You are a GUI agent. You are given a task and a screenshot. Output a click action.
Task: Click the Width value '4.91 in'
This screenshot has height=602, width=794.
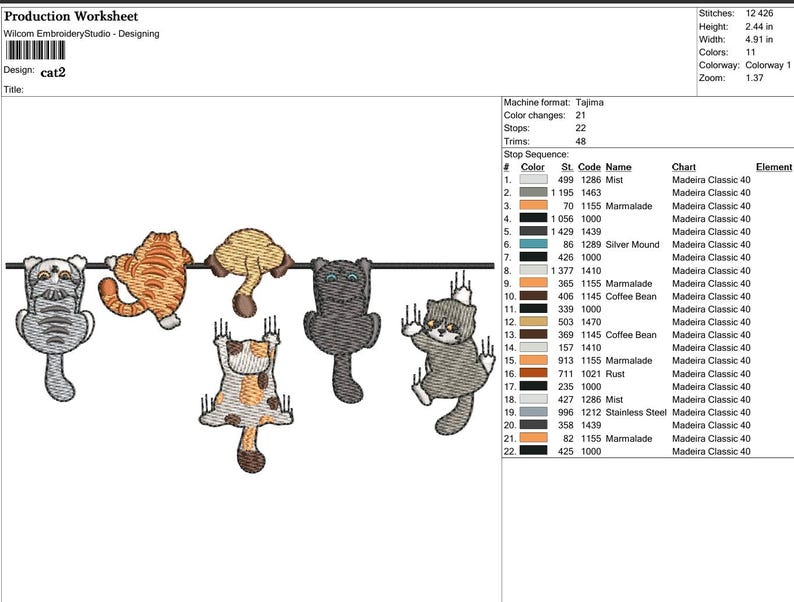[759, 39]
